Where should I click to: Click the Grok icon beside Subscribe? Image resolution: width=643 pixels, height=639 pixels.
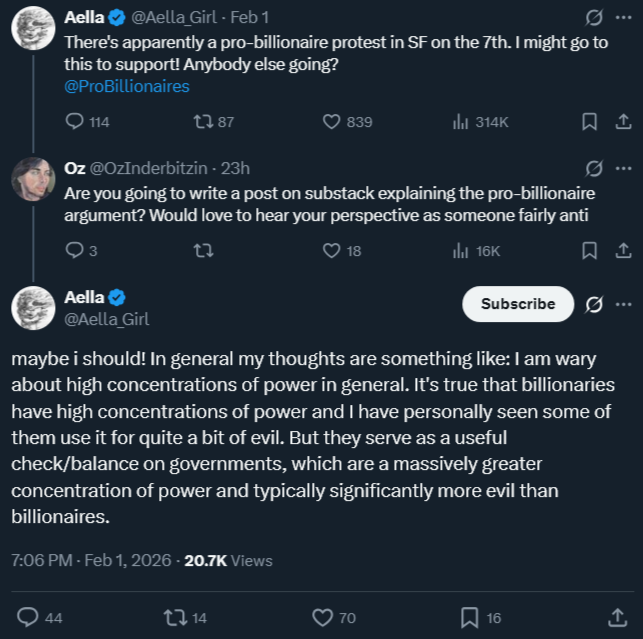coord(593,304)
